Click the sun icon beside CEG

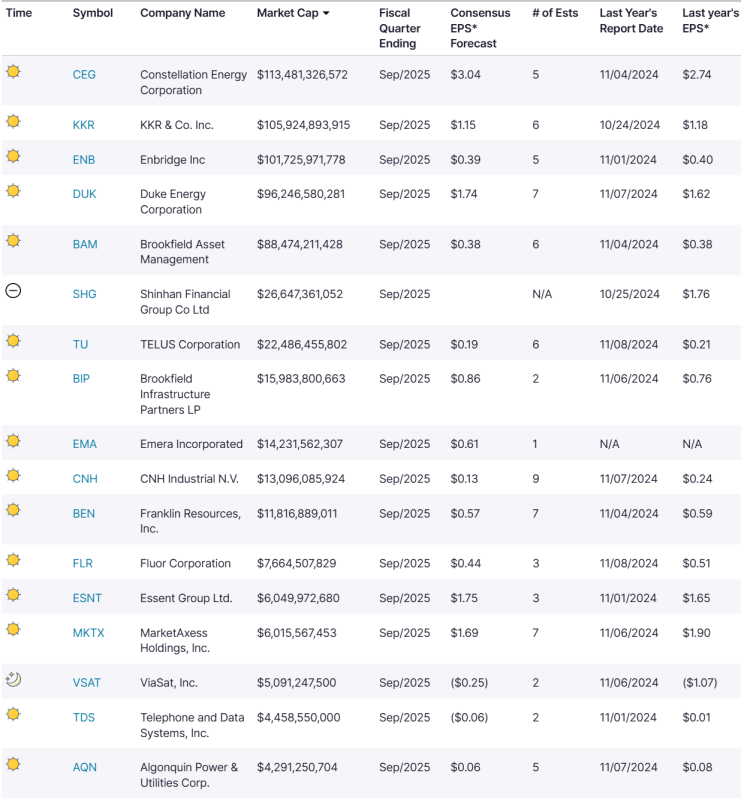tap(13, 72)
